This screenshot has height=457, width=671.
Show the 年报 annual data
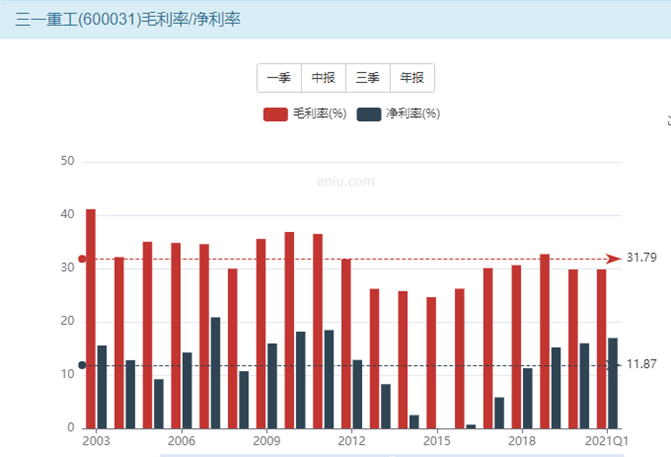pos(412,78)
